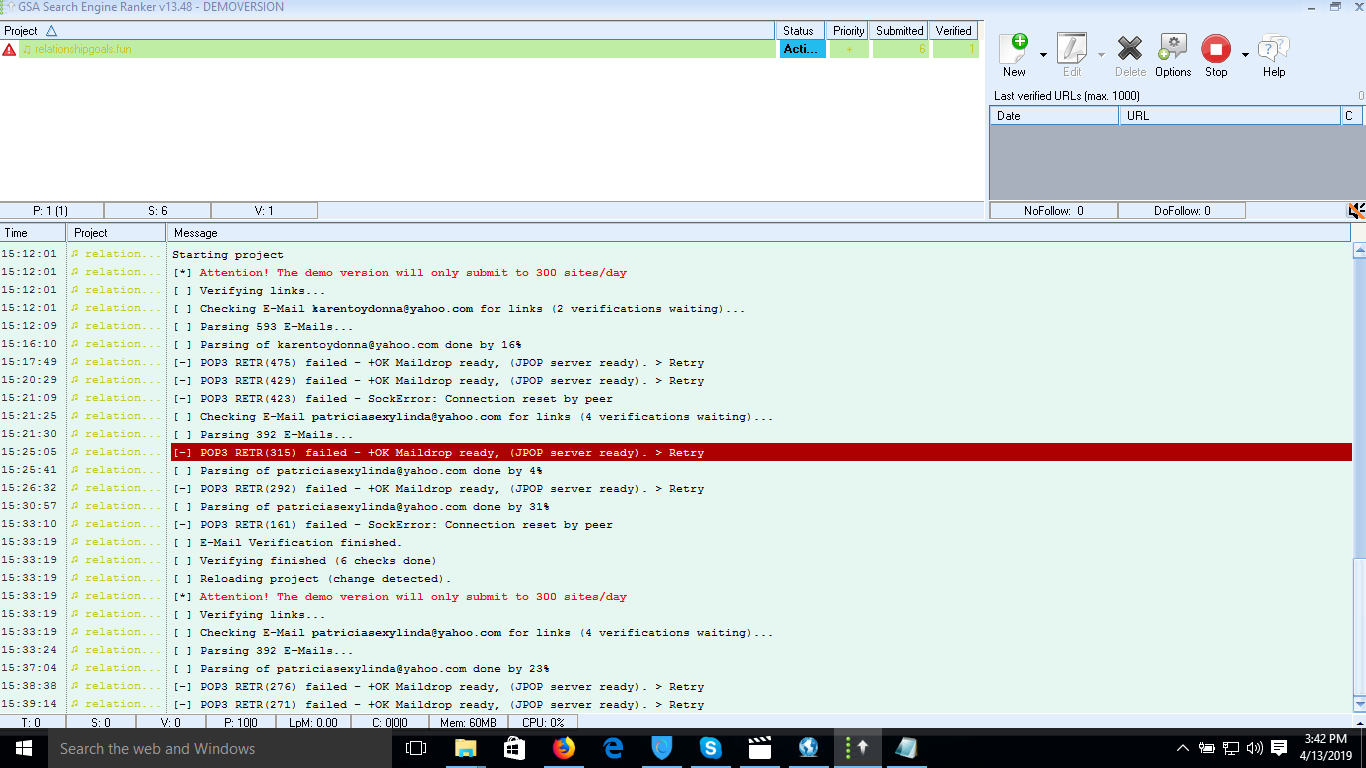Click the URL column header in verified URLs

pyautogui.click(x=1229, y=116)
